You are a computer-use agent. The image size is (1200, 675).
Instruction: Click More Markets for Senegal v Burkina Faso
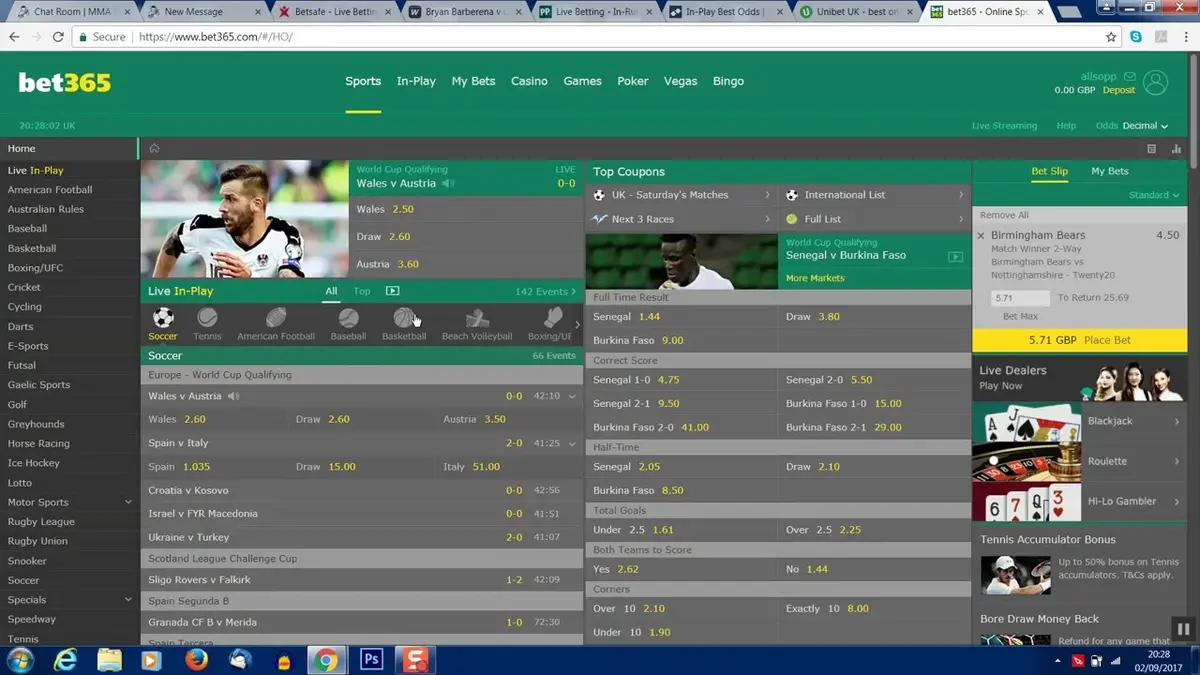815,278
